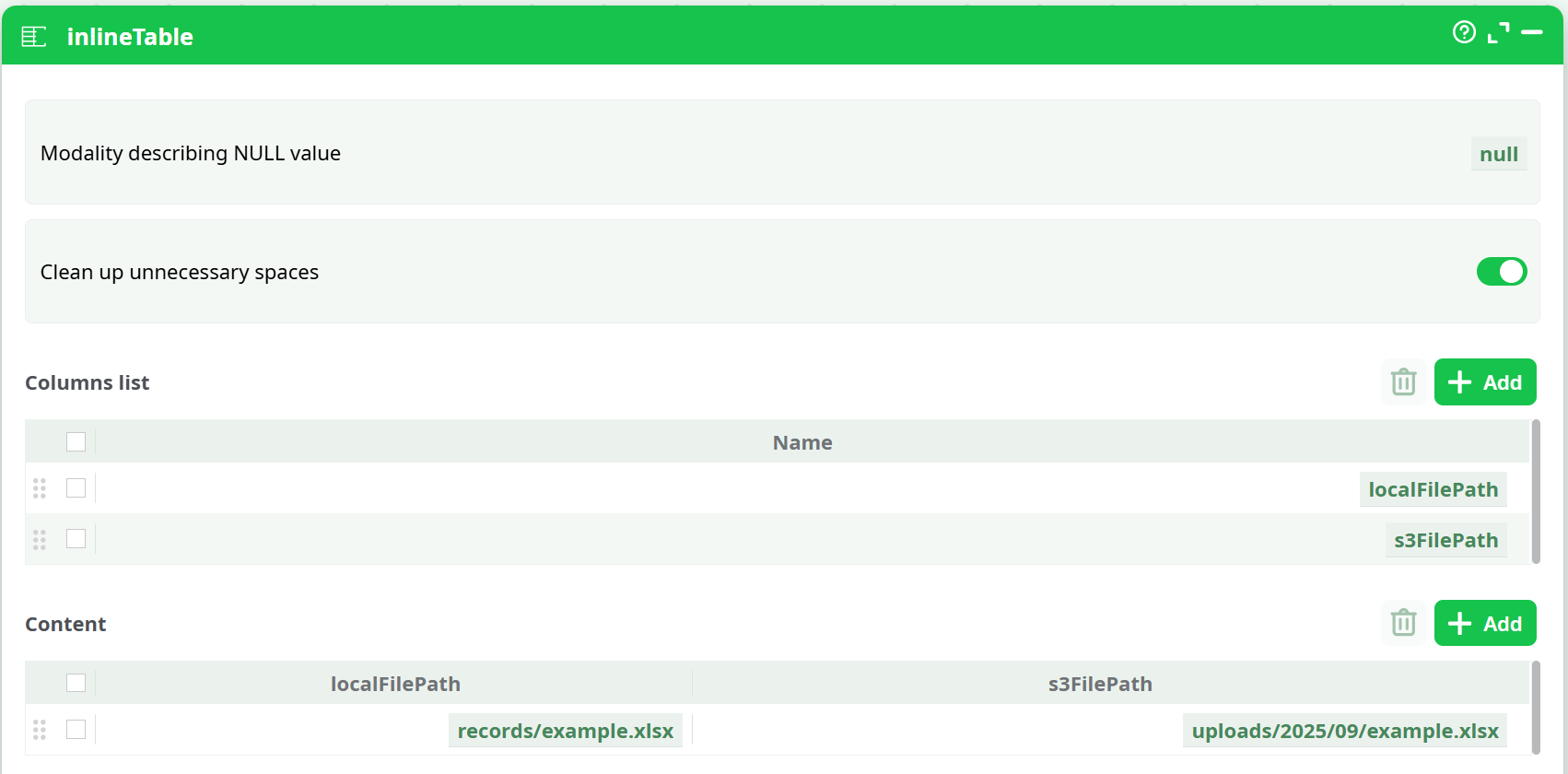This screenshot has width=1568, height=774.
Task: Grab the drag handle for s3FilePath column row
Action: 40,539
